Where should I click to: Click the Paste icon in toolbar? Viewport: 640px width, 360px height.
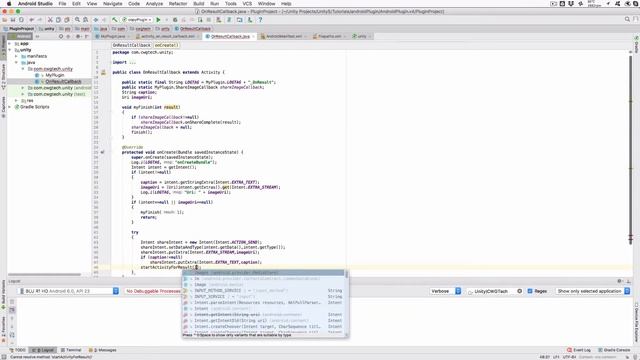coord(67,20)
